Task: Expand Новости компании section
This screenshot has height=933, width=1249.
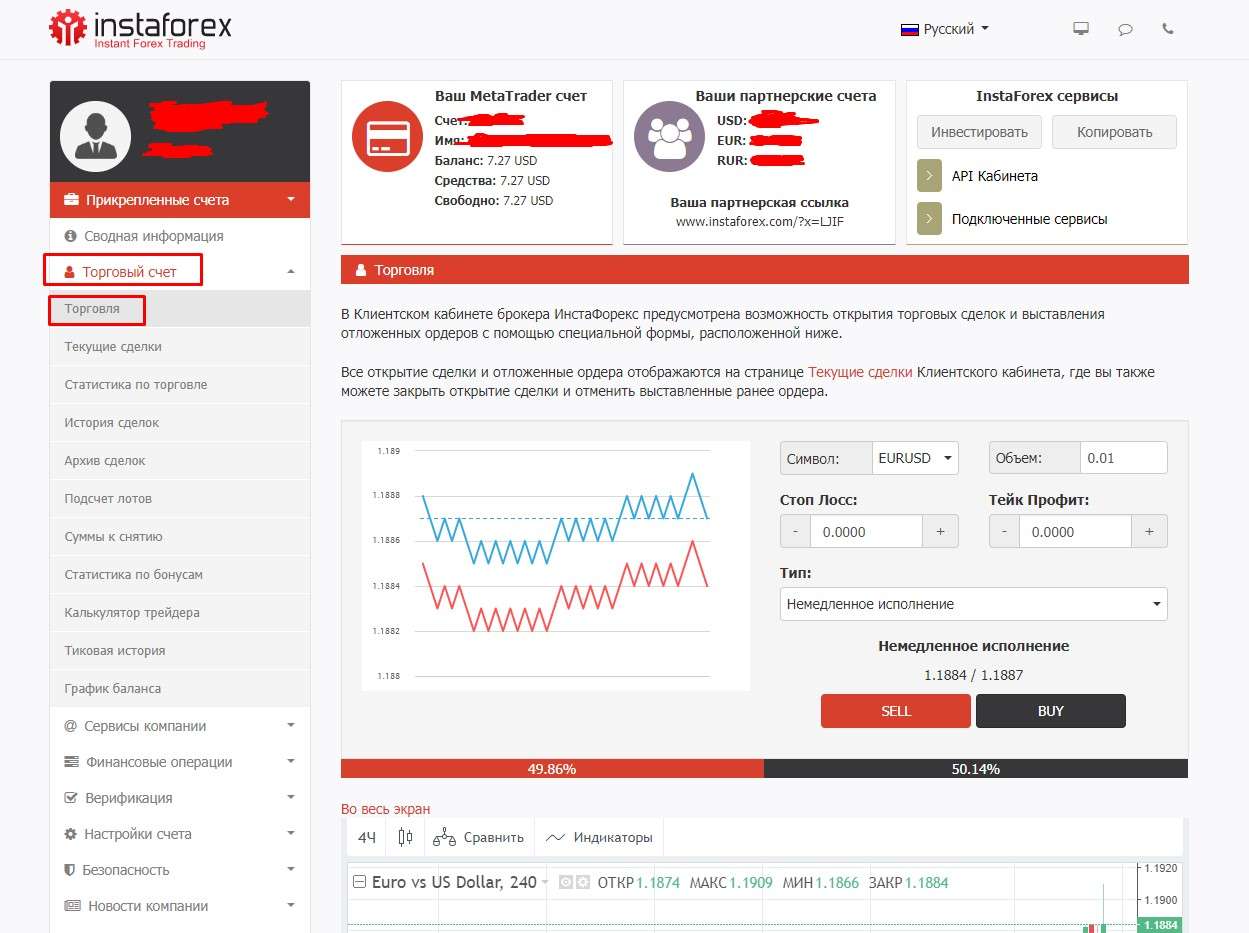Action: 180,906
